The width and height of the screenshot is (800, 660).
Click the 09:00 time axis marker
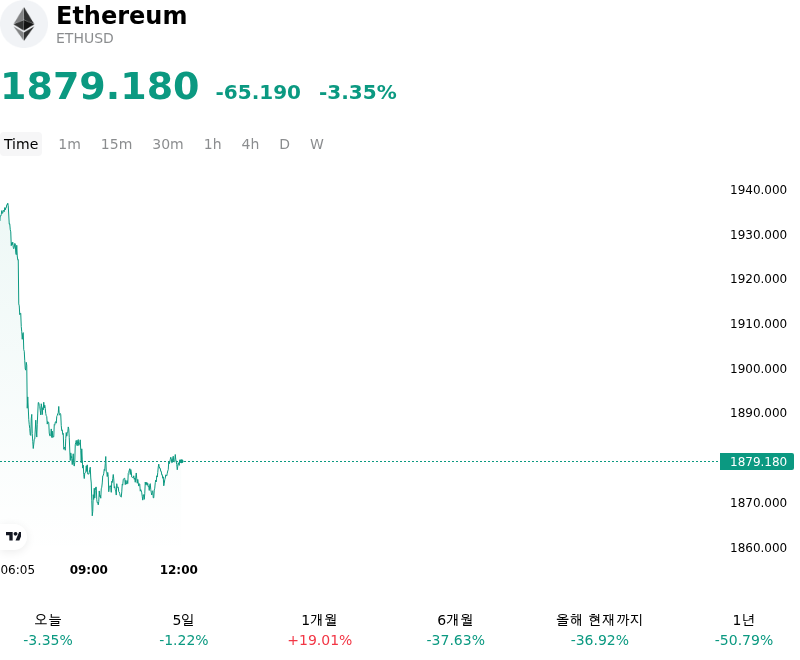point(89,570)
